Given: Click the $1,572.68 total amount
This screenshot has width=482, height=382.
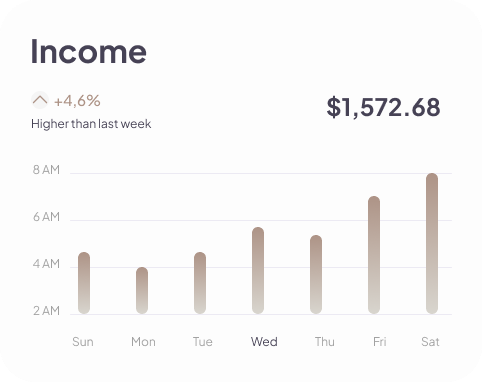Looking at the screenshot, I should [x=383, y=107].
